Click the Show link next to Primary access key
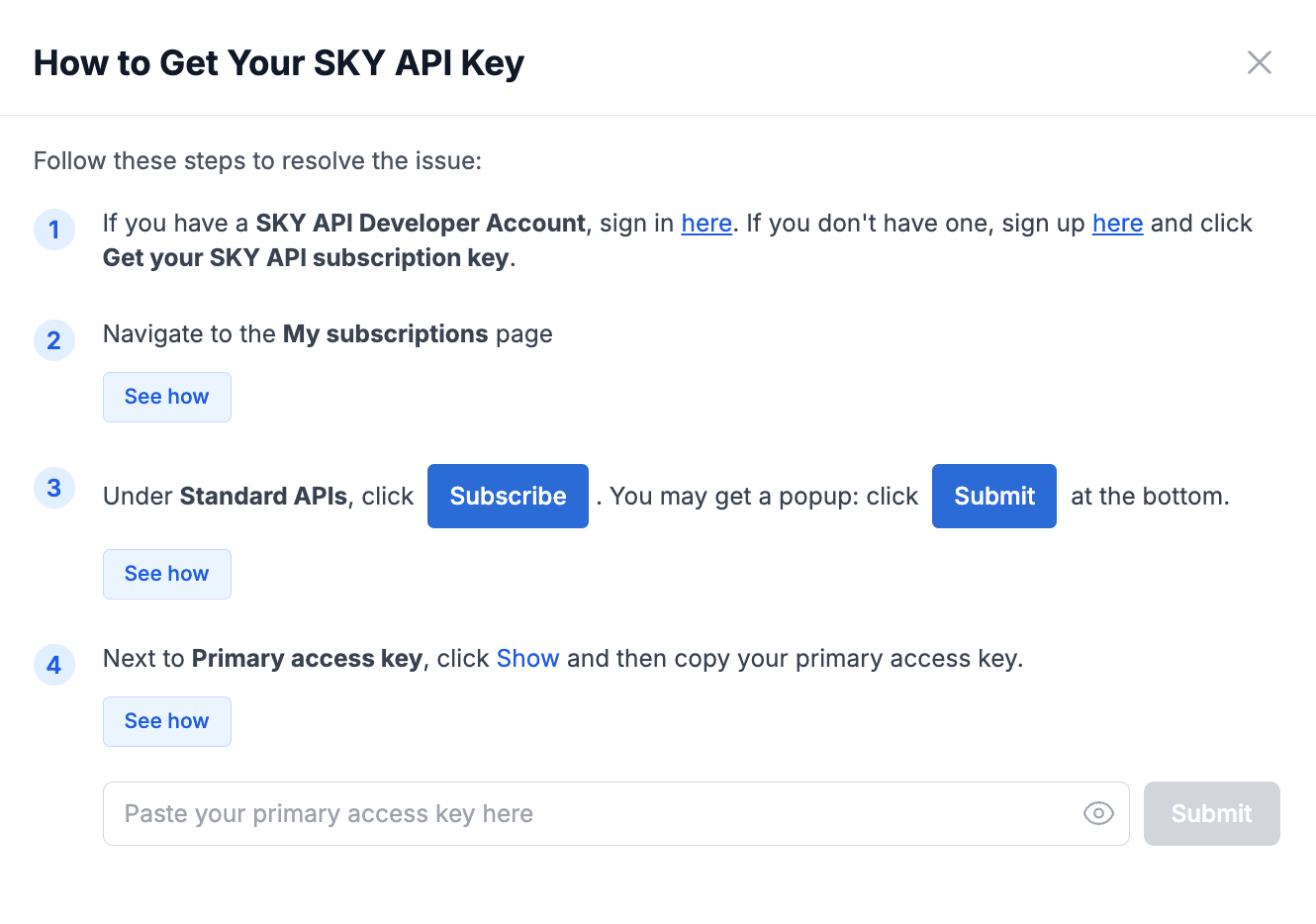 click(x=527, y=658)
